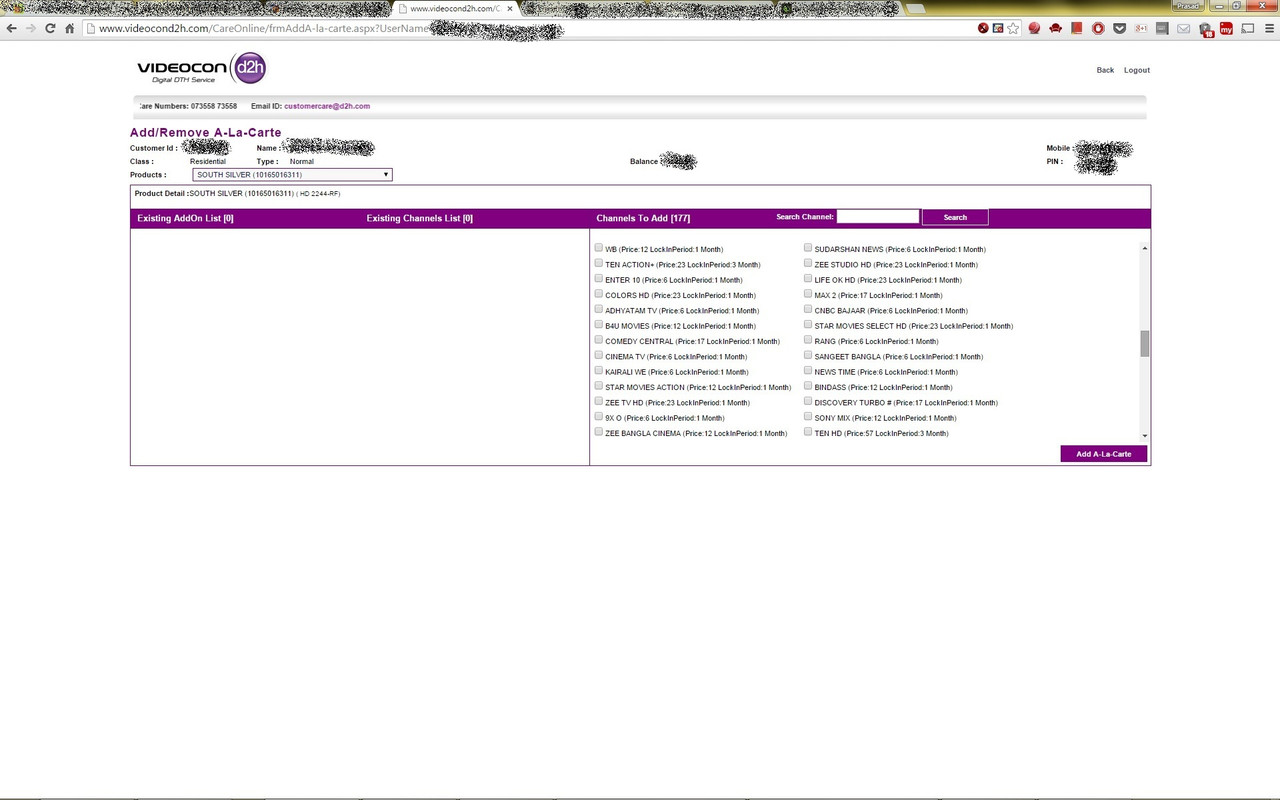Click the red 'my' extension icon
The height and width of the screenshot is (800, 1280).
coord(1226,28)
